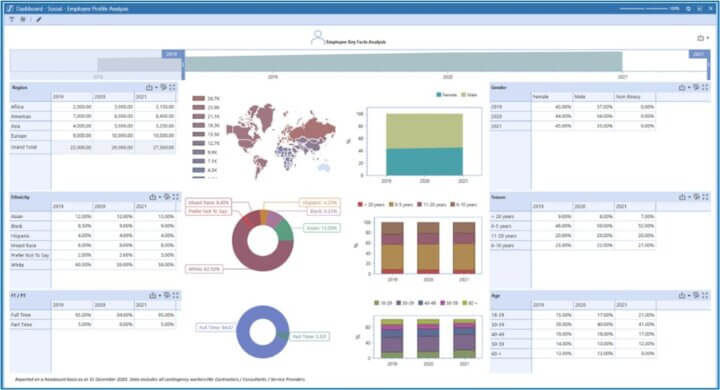
Task: Open the export dropdown arrow in the Ethnicity panel
Action: coord(160,198)
